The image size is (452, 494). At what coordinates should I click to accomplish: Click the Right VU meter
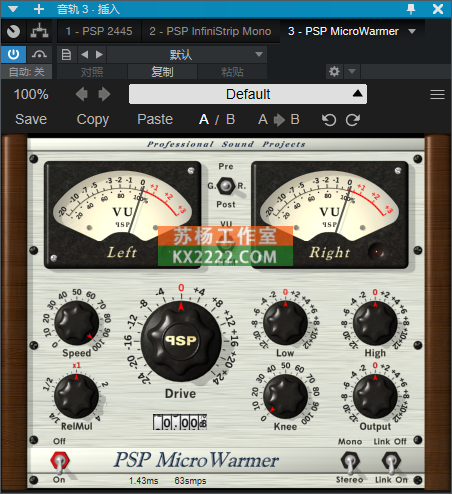click(x=330, y=215)
